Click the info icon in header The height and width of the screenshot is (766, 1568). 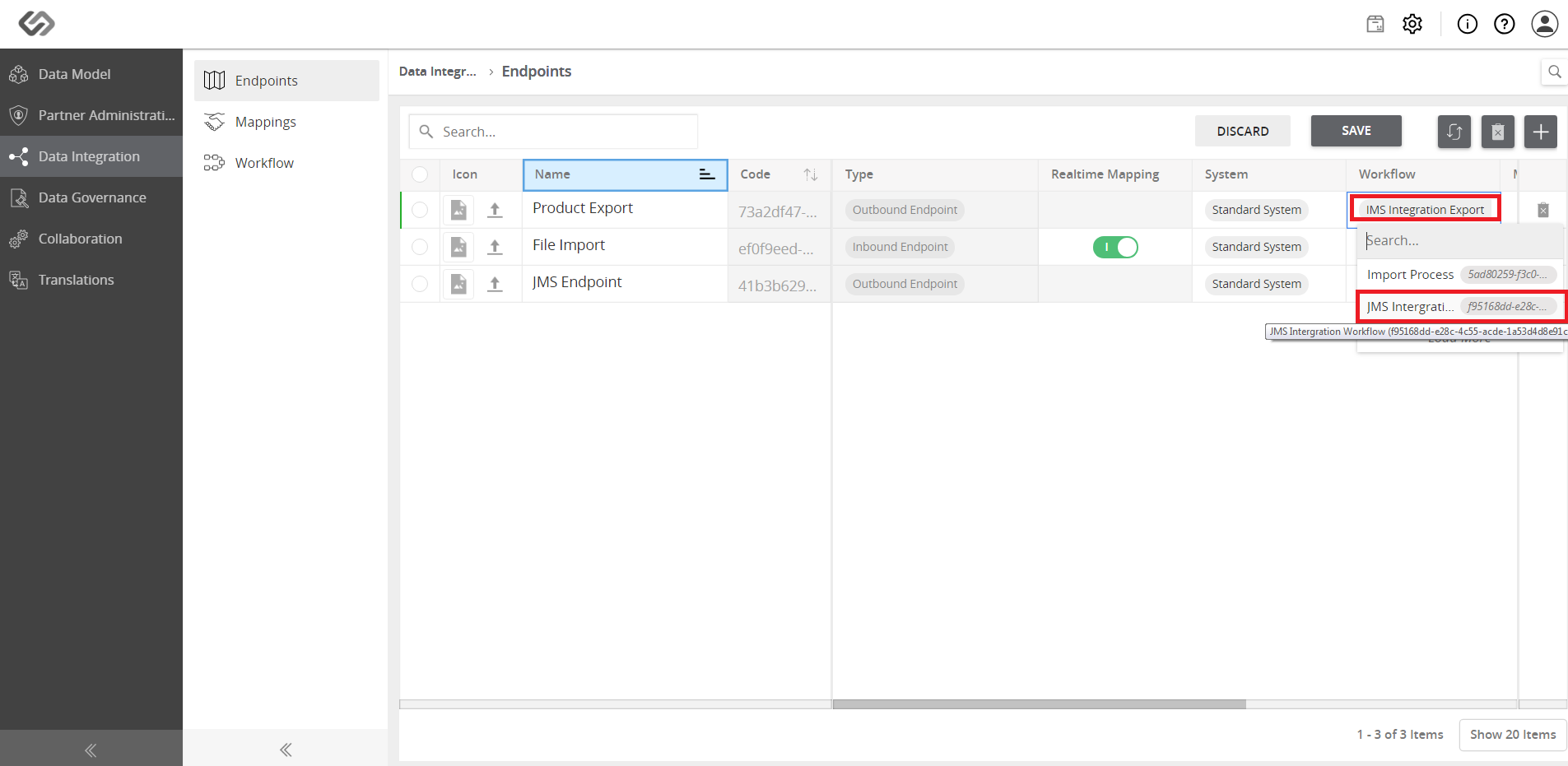pyautogui.click(x=1468, y=24)
